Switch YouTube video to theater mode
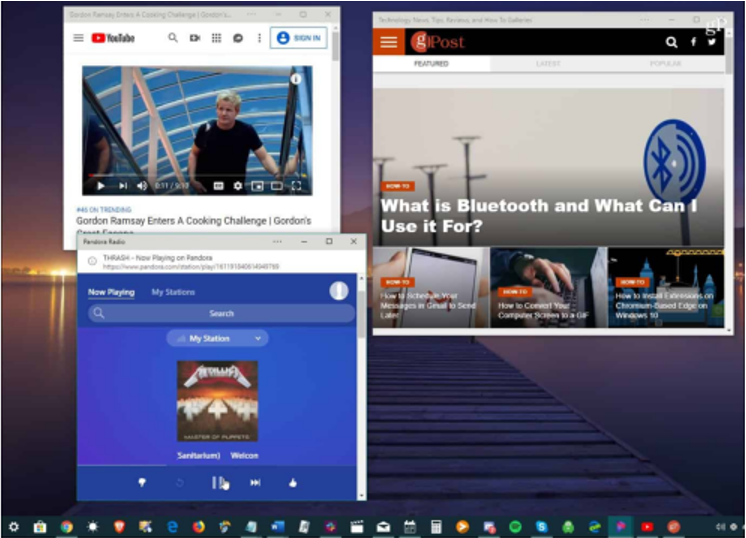The width and height of the screenshot is (746, 538). point(277,186)
